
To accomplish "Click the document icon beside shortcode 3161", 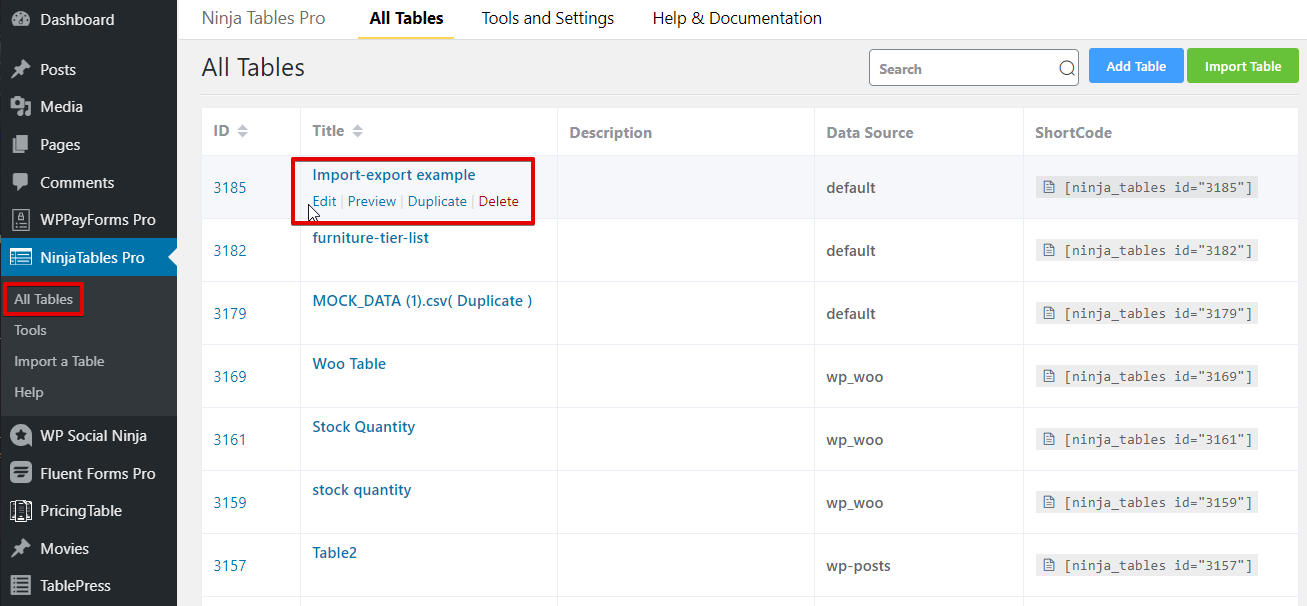I will [1049, 439].
